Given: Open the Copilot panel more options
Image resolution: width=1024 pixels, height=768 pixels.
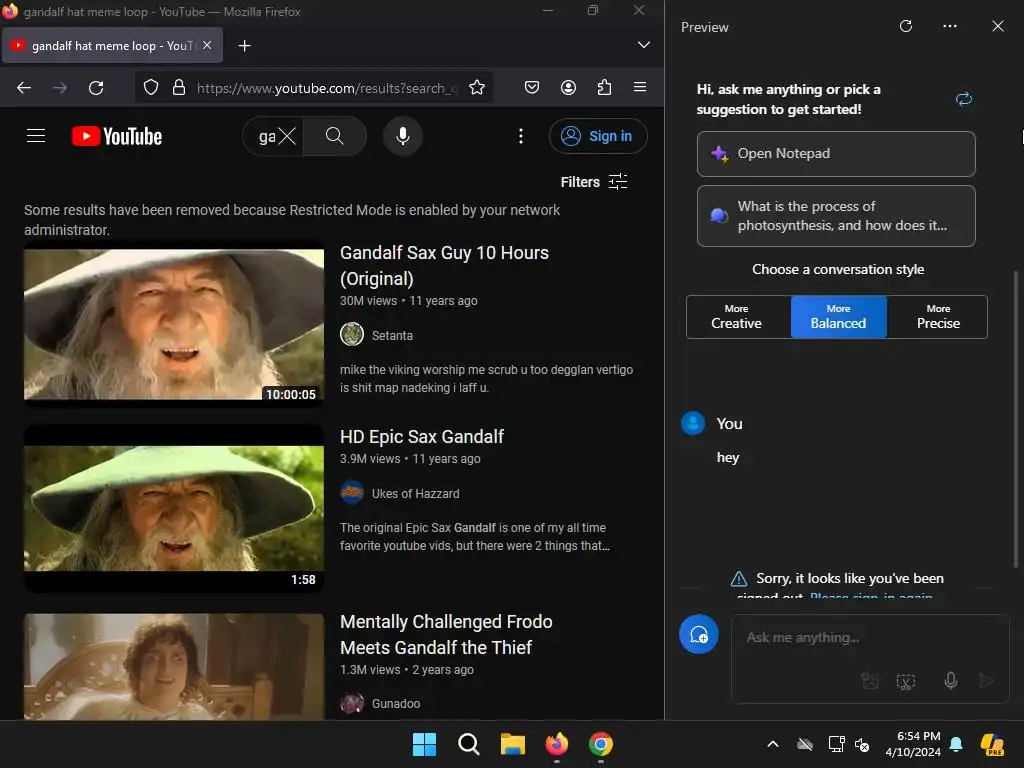Looking at the screenshot, I should pyautogui.click(x=950, y=26).
